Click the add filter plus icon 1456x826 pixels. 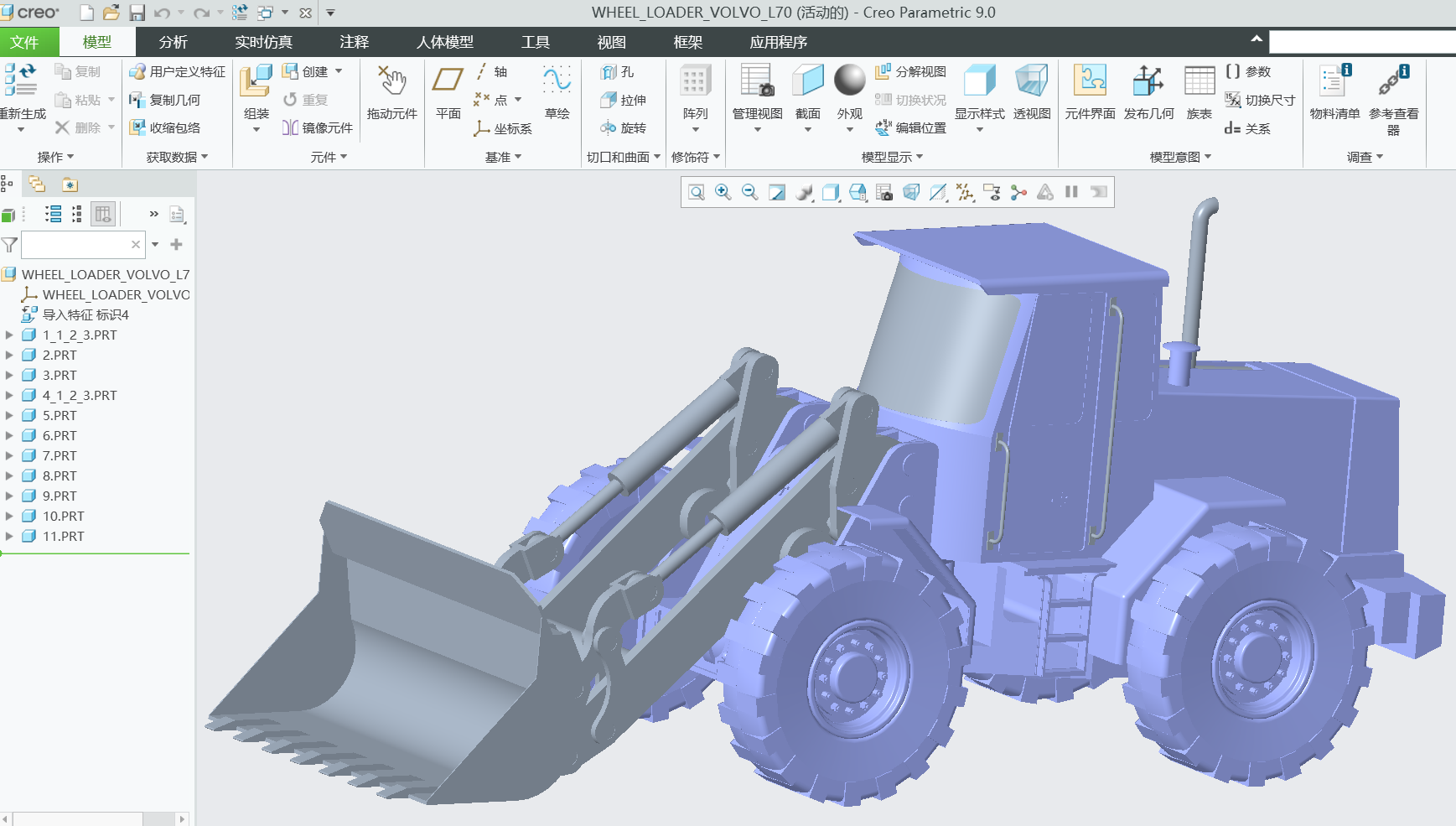176,244
